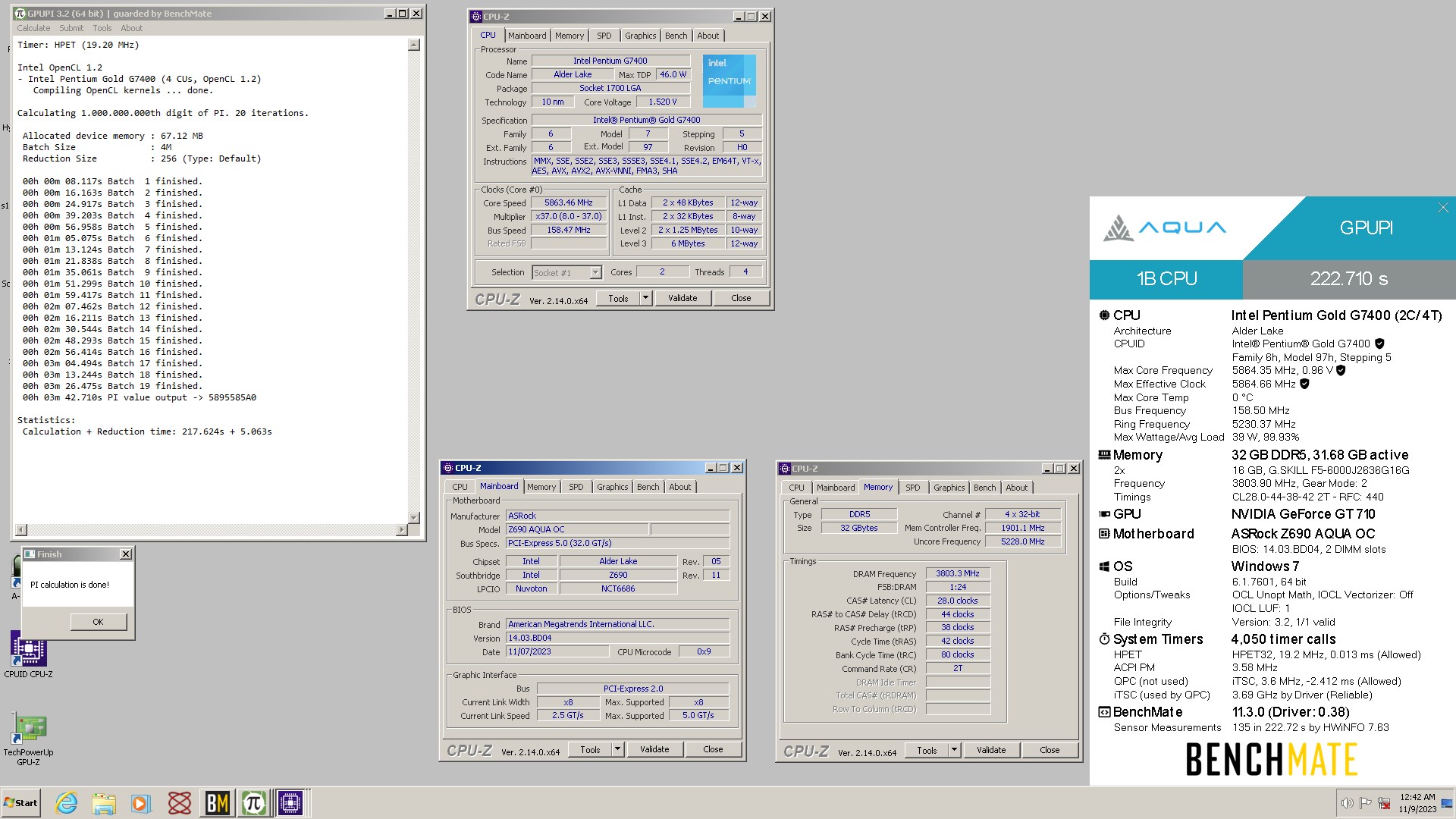Click the 222.710 s result score
This screenshot has width=1456, height=819.
[x=1349, y=279]
